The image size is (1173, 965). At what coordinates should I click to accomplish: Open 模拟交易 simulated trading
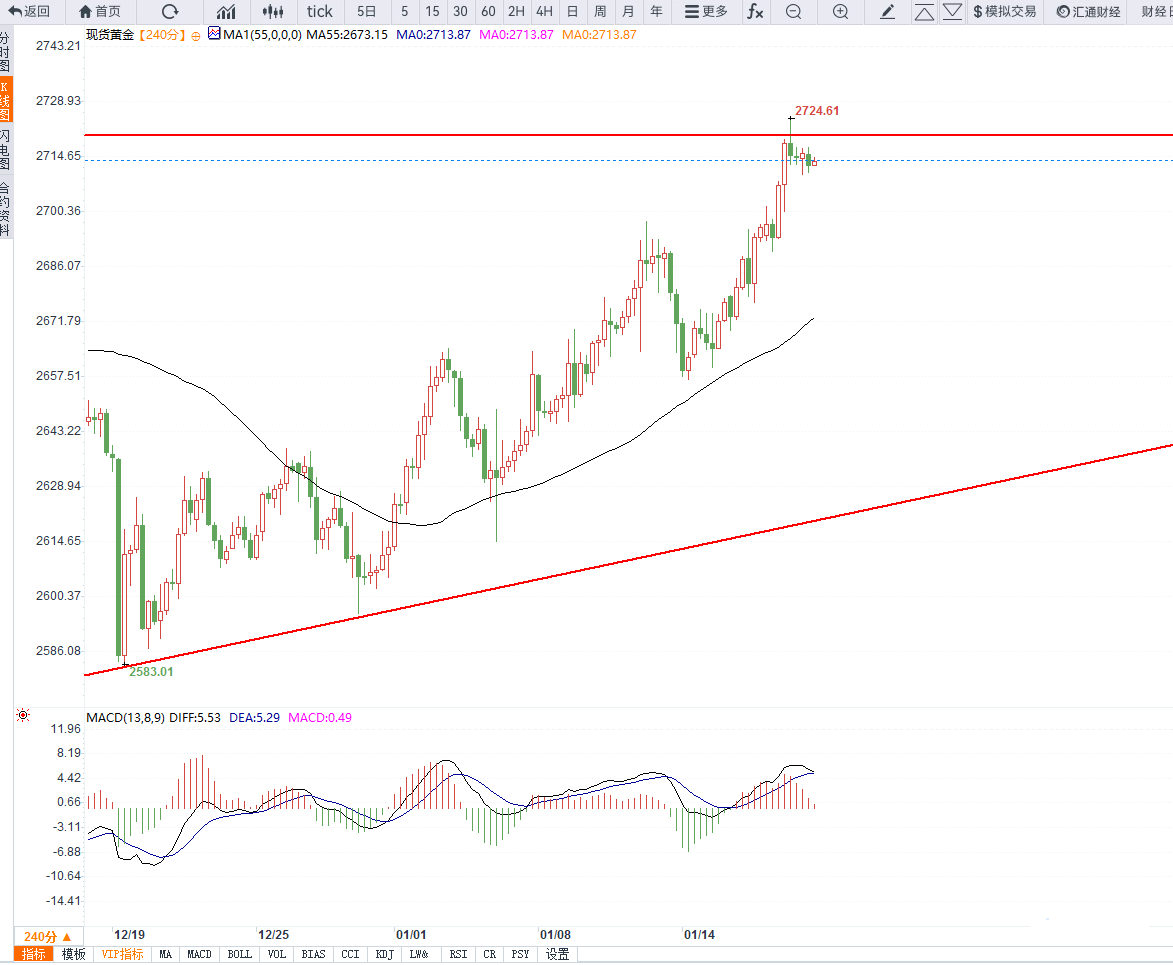pos(1005,11)
